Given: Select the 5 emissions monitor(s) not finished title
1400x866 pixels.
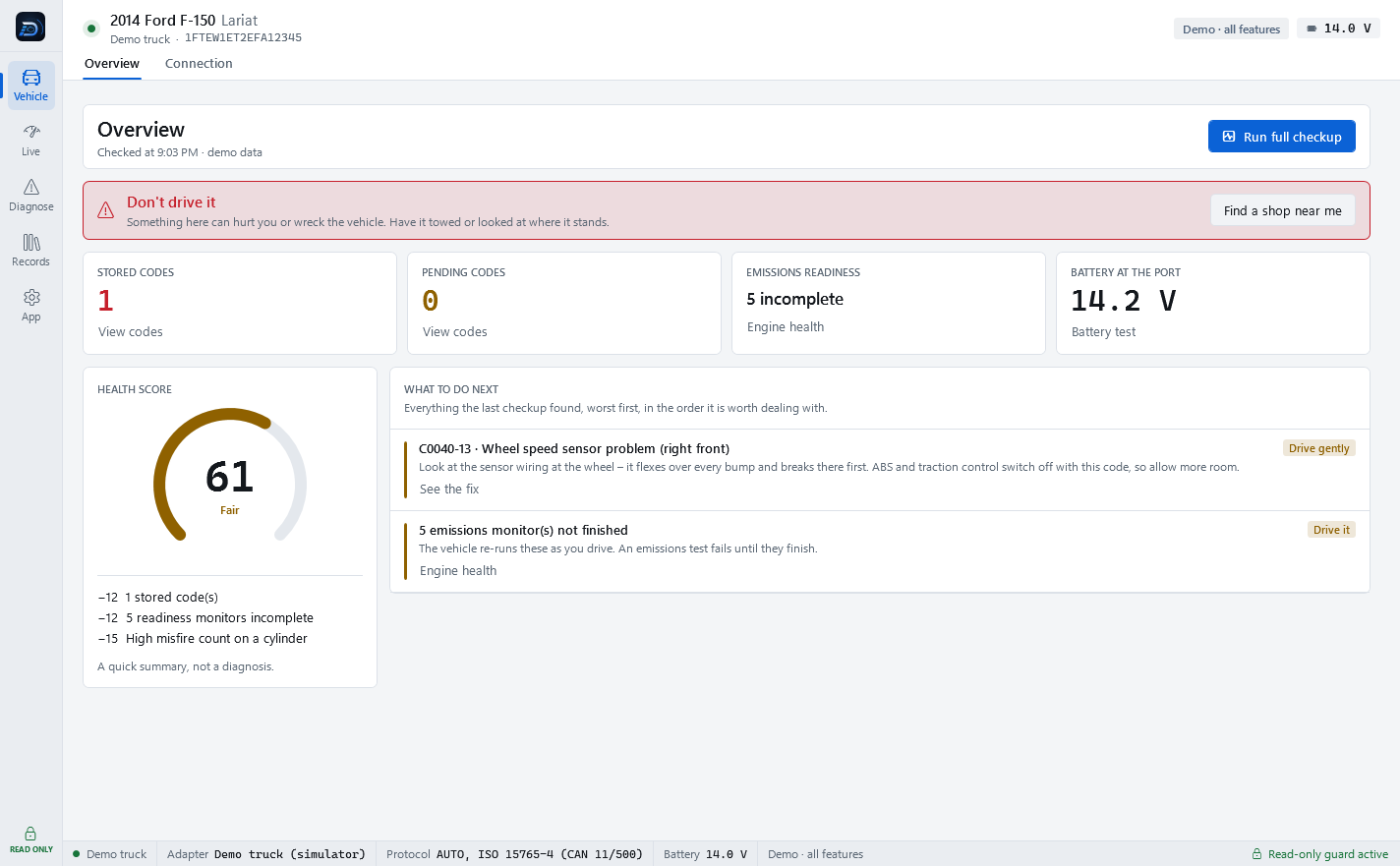Looking at the screenshot, I should (523, 530).
